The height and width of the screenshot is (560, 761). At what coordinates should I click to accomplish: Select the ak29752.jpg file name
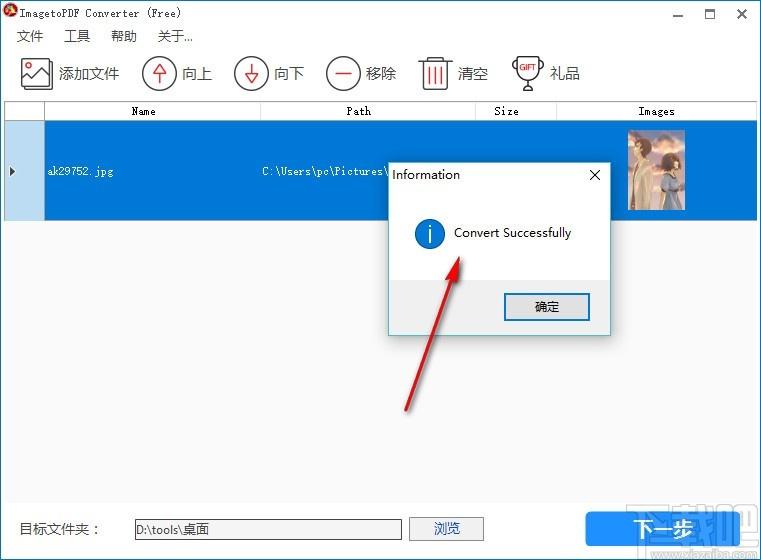click(x=80, y=171)
